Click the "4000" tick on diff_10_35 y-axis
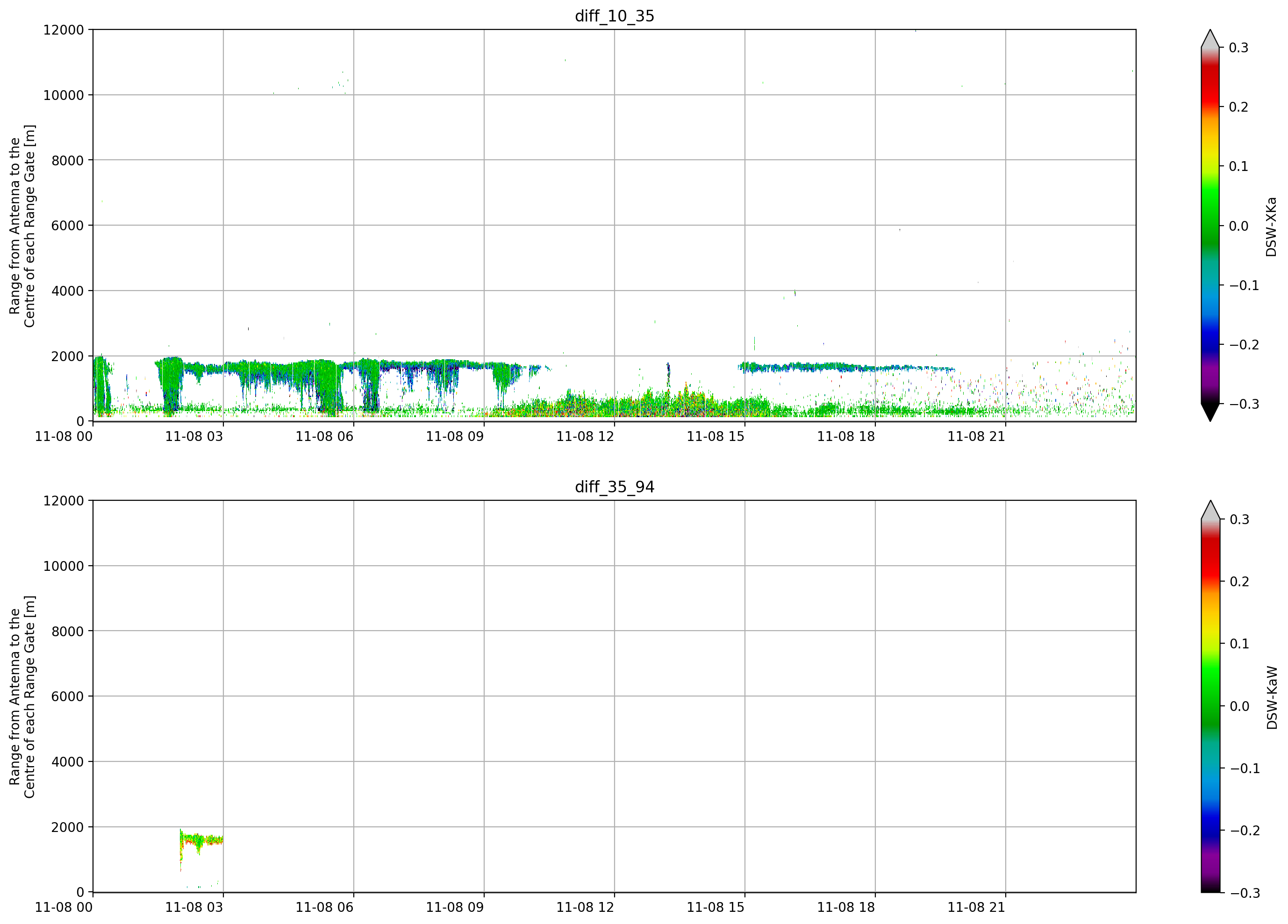Screen dimensions: 1288x924 (x=68, y=291)
